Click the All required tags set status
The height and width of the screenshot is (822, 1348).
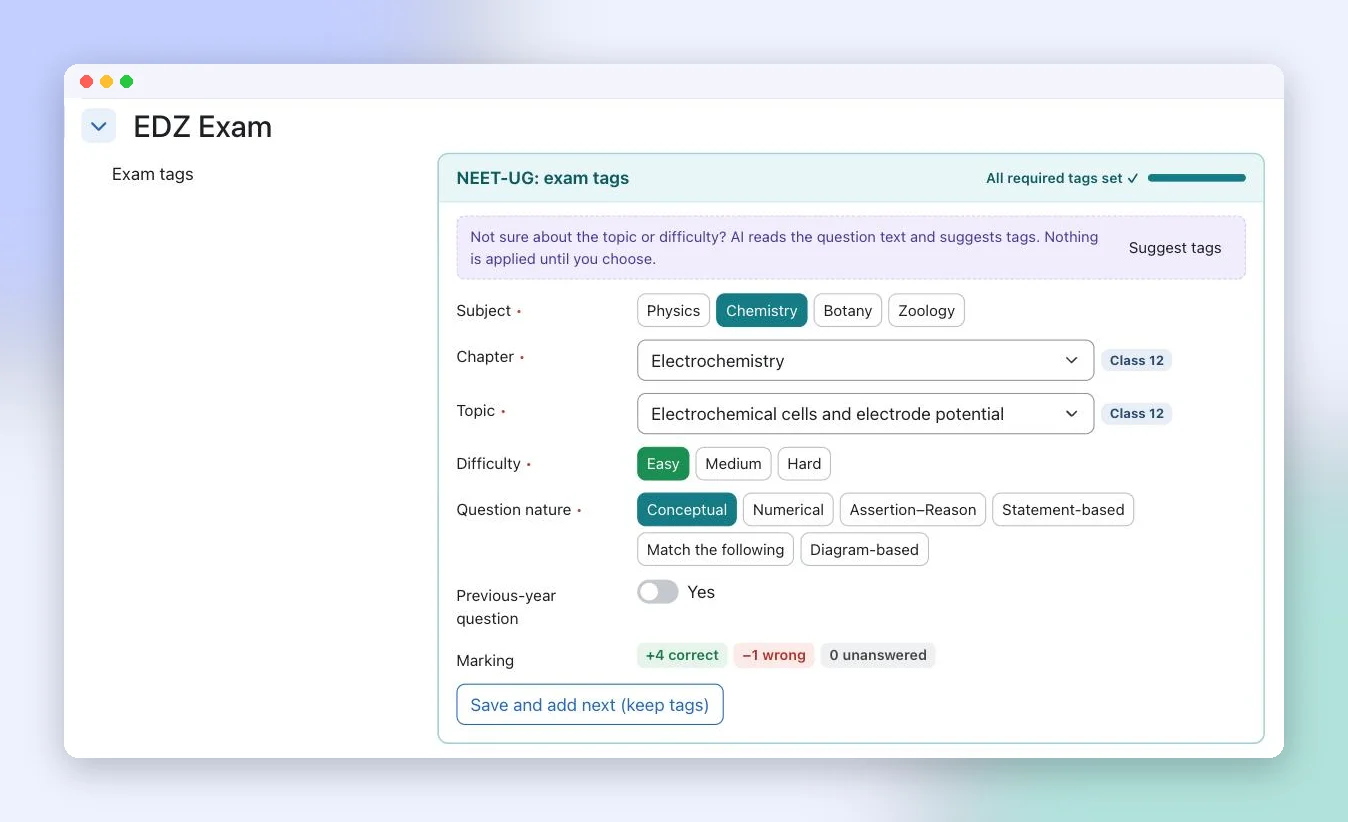coord(1062,178)
